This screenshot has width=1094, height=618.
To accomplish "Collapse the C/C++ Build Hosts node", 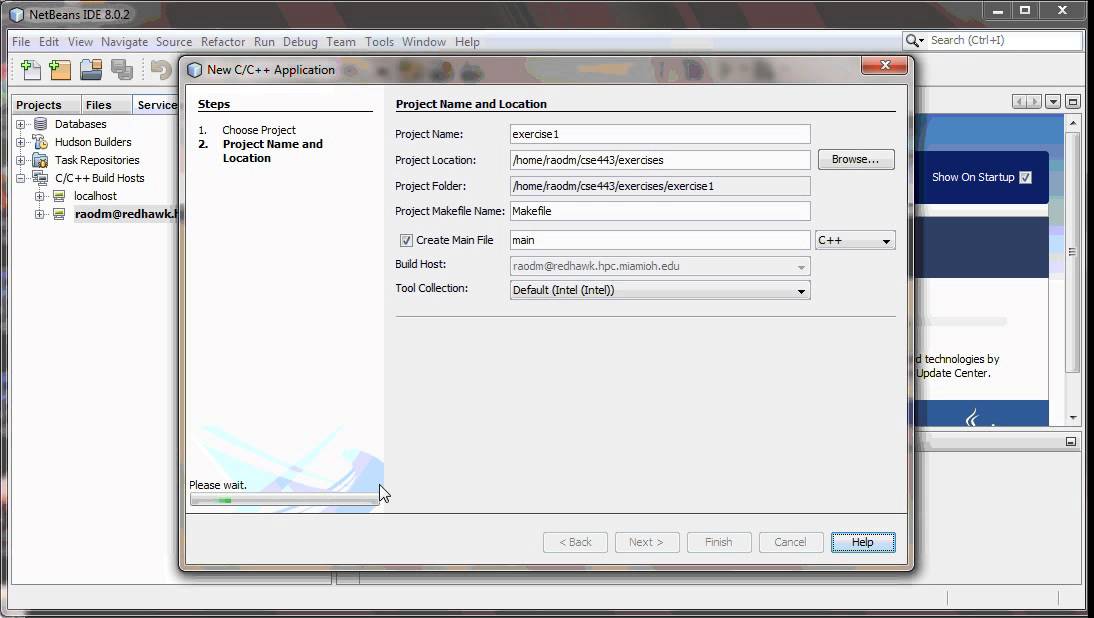I will pyautogui.click(x=20, y=179).
